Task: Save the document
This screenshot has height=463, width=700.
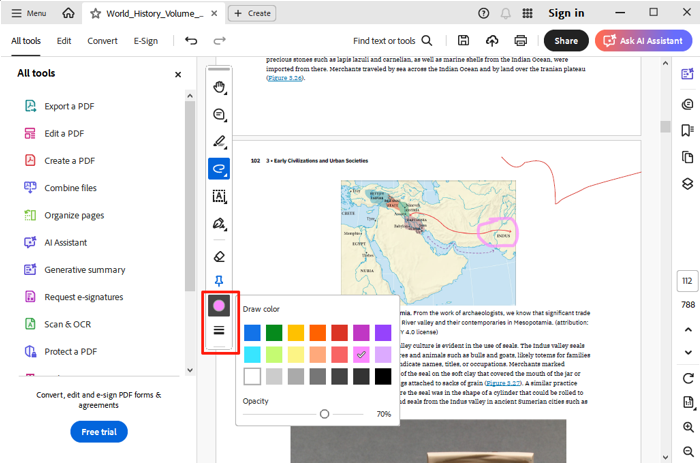Action: (463, 41)
